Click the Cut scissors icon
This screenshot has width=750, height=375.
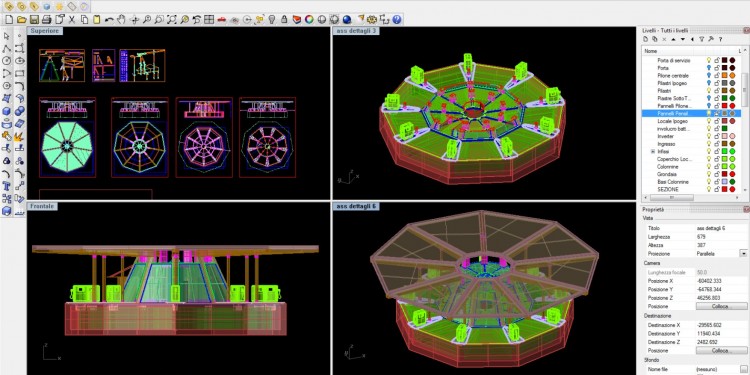click(72, 20)
